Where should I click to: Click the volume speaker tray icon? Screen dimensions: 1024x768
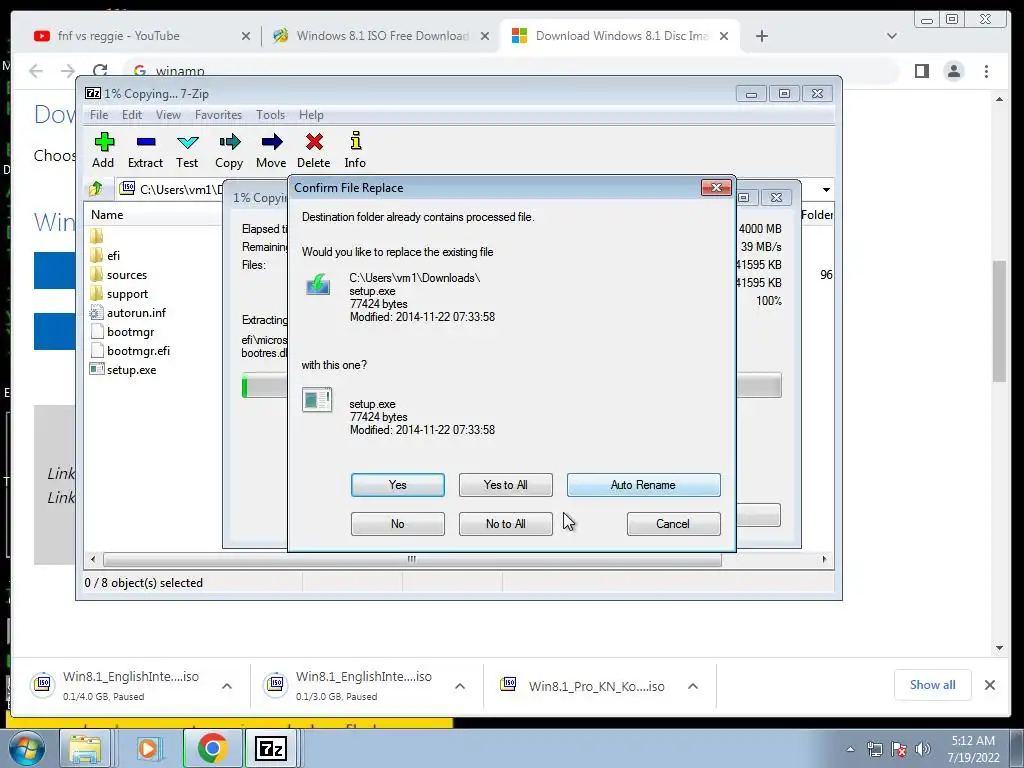click(922, 749)
